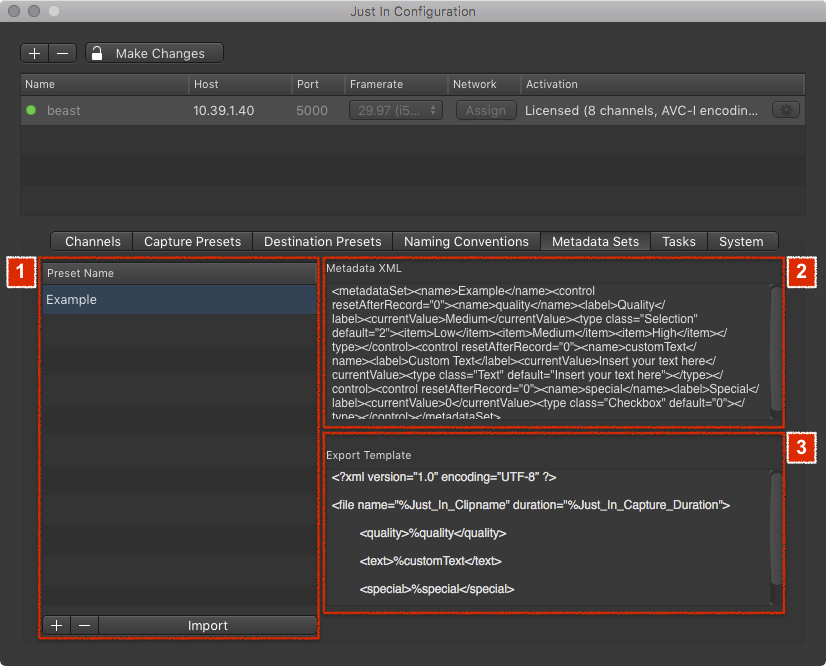Click the quality tag line in Export Template

coord(432,533)
